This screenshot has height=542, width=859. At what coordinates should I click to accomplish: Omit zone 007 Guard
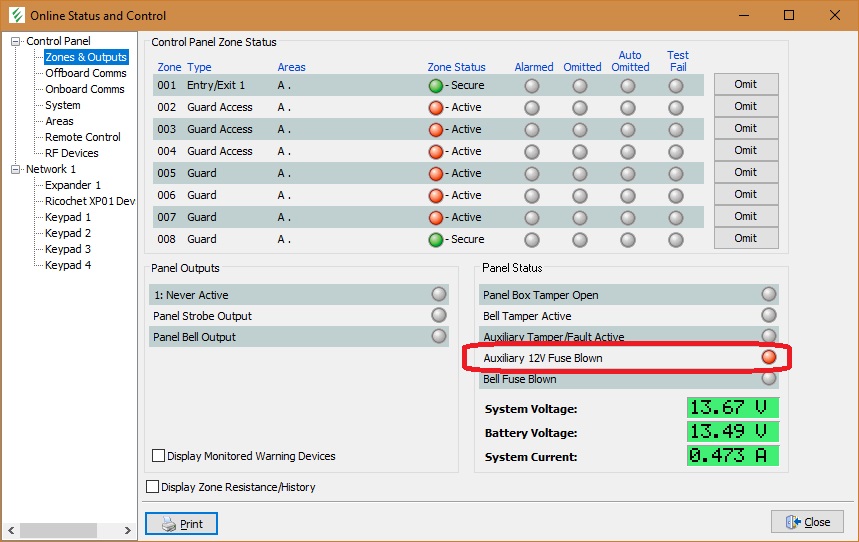(x=746, y=216)
